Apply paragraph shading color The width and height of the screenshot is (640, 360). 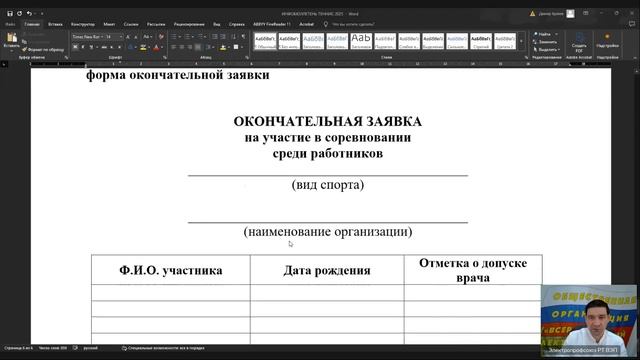pos(223,47)
